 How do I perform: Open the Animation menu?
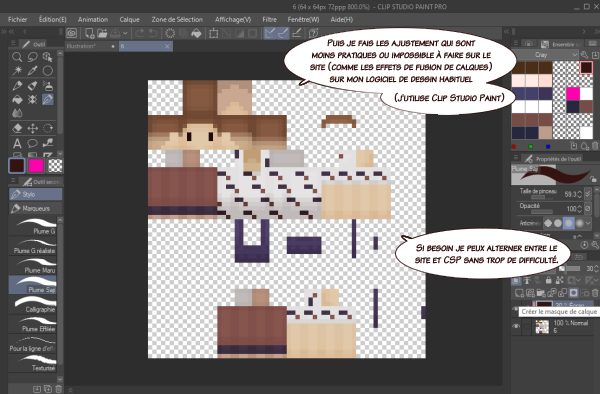coord(93,20)
